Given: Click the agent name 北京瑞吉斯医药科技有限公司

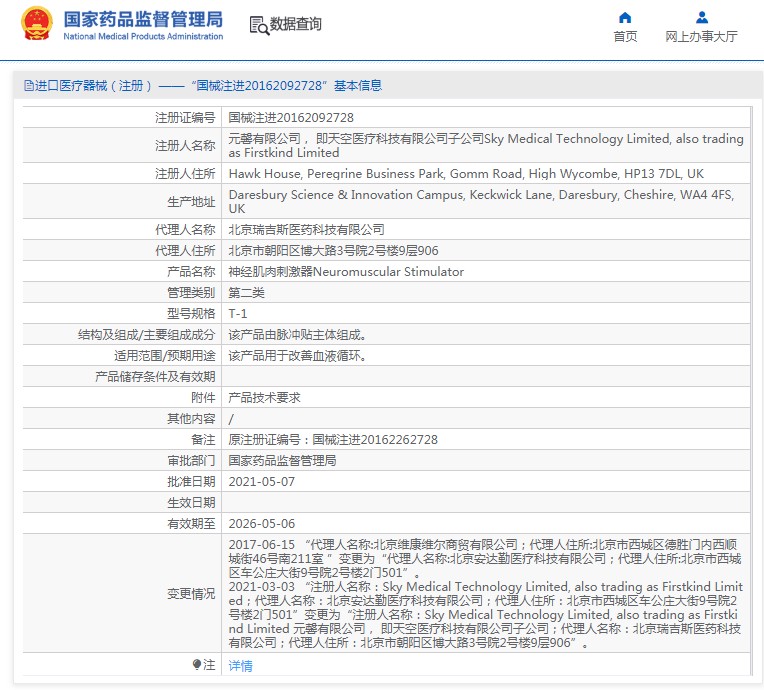Looking at the screenshot, I should pos(306,229).
